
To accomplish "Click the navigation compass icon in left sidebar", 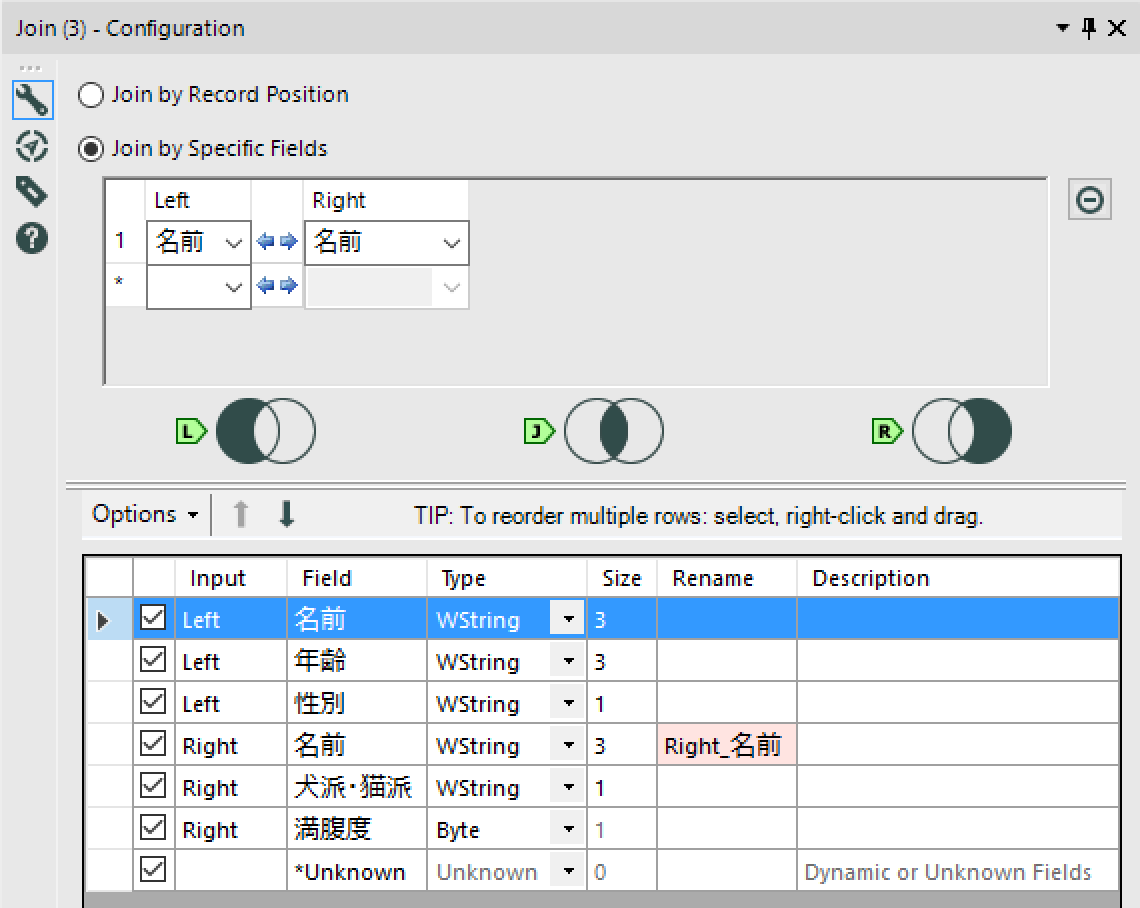I will [x=30, y=146].
